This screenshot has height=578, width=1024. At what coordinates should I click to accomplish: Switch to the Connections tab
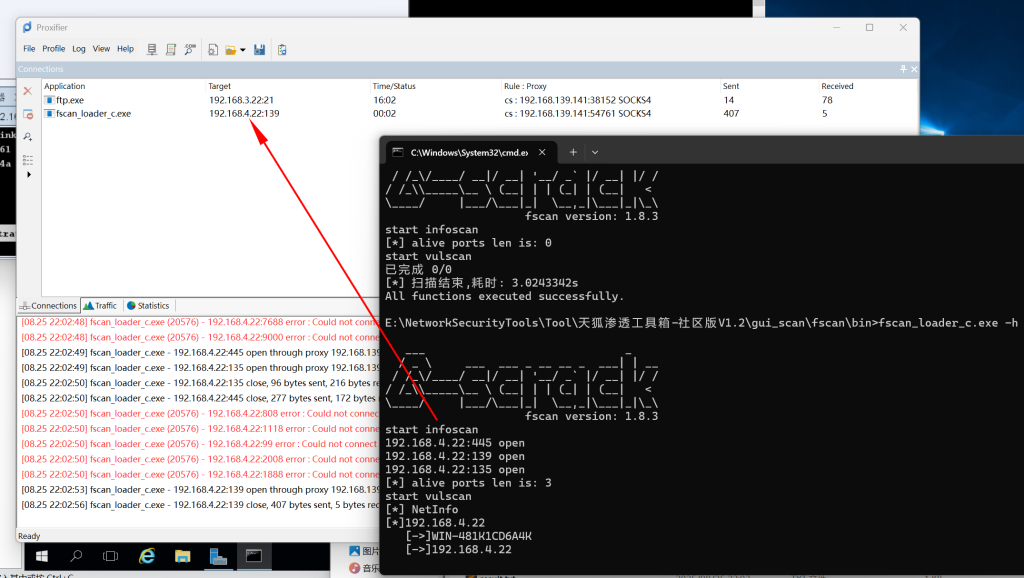(48, 306)
